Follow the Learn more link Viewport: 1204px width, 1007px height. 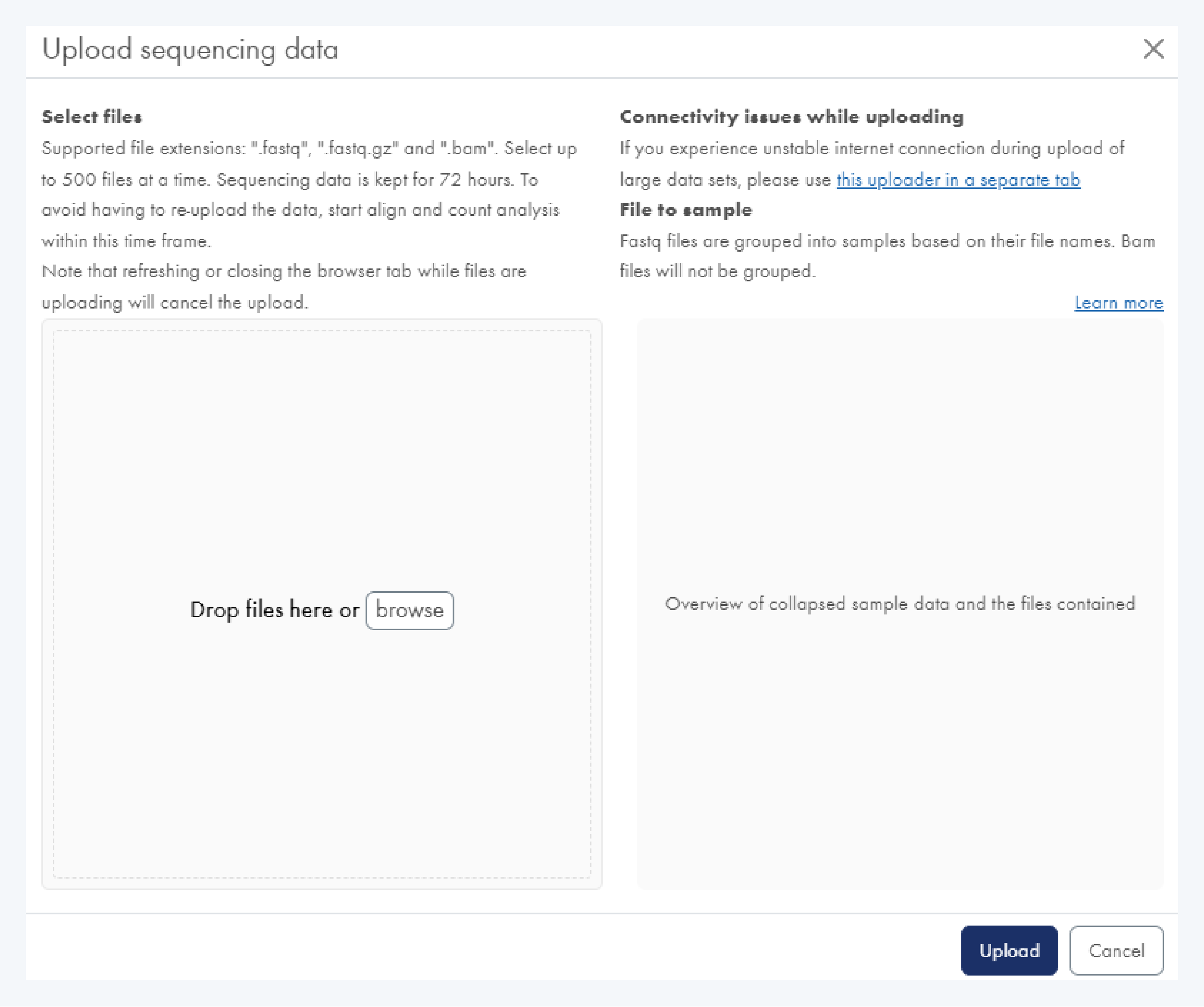pyautogui.click(x=1118, y=302)
